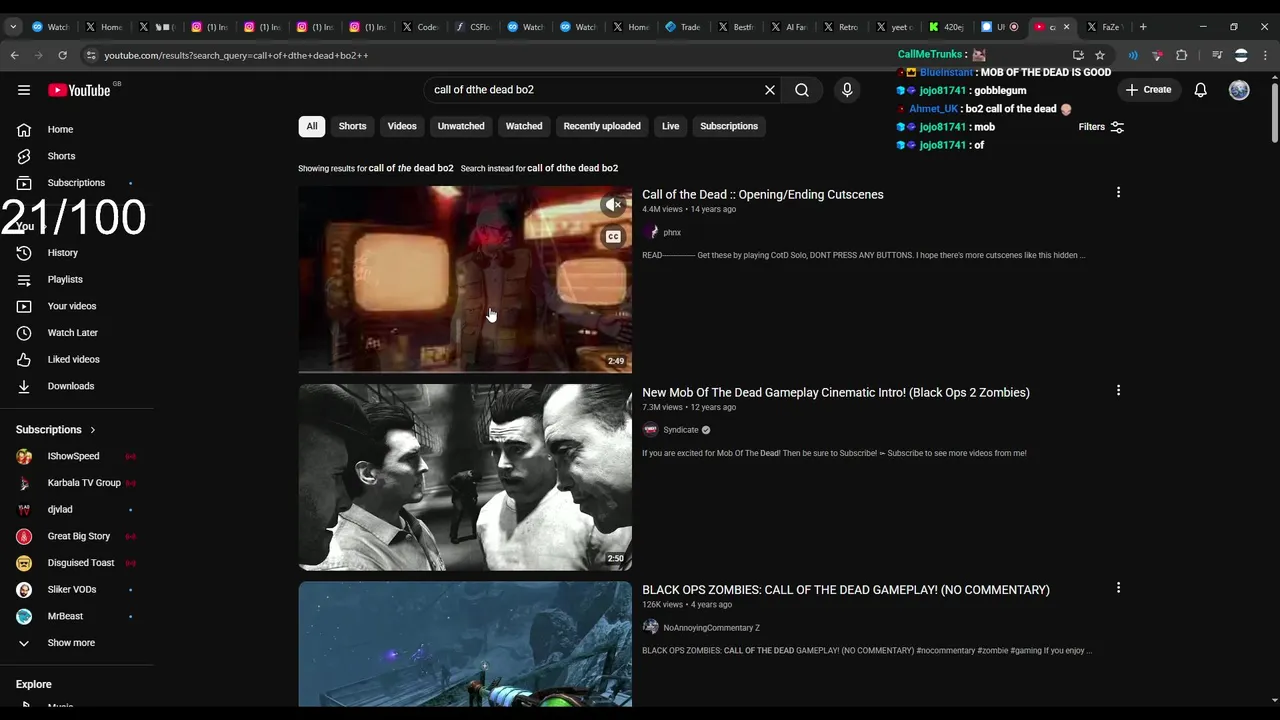This screenshot has width=1280, height=720.
Task: Switch to the CSFlo browser tab
Action: (x=472, y=27)
